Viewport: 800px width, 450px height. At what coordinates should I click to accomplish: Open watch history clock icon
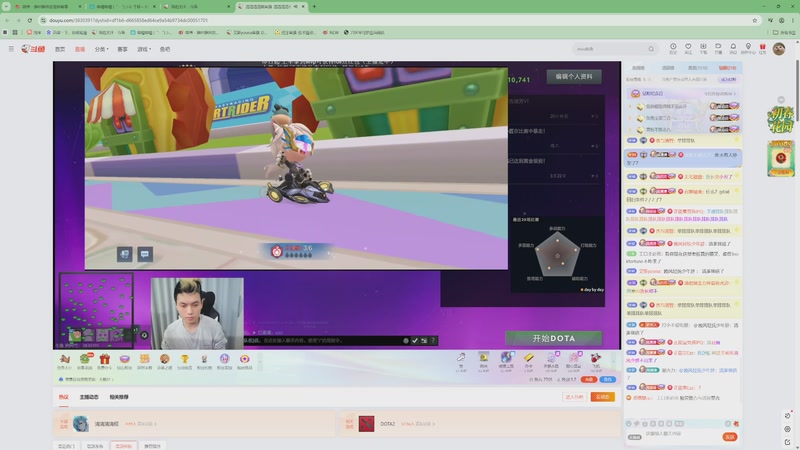(673, 48)
